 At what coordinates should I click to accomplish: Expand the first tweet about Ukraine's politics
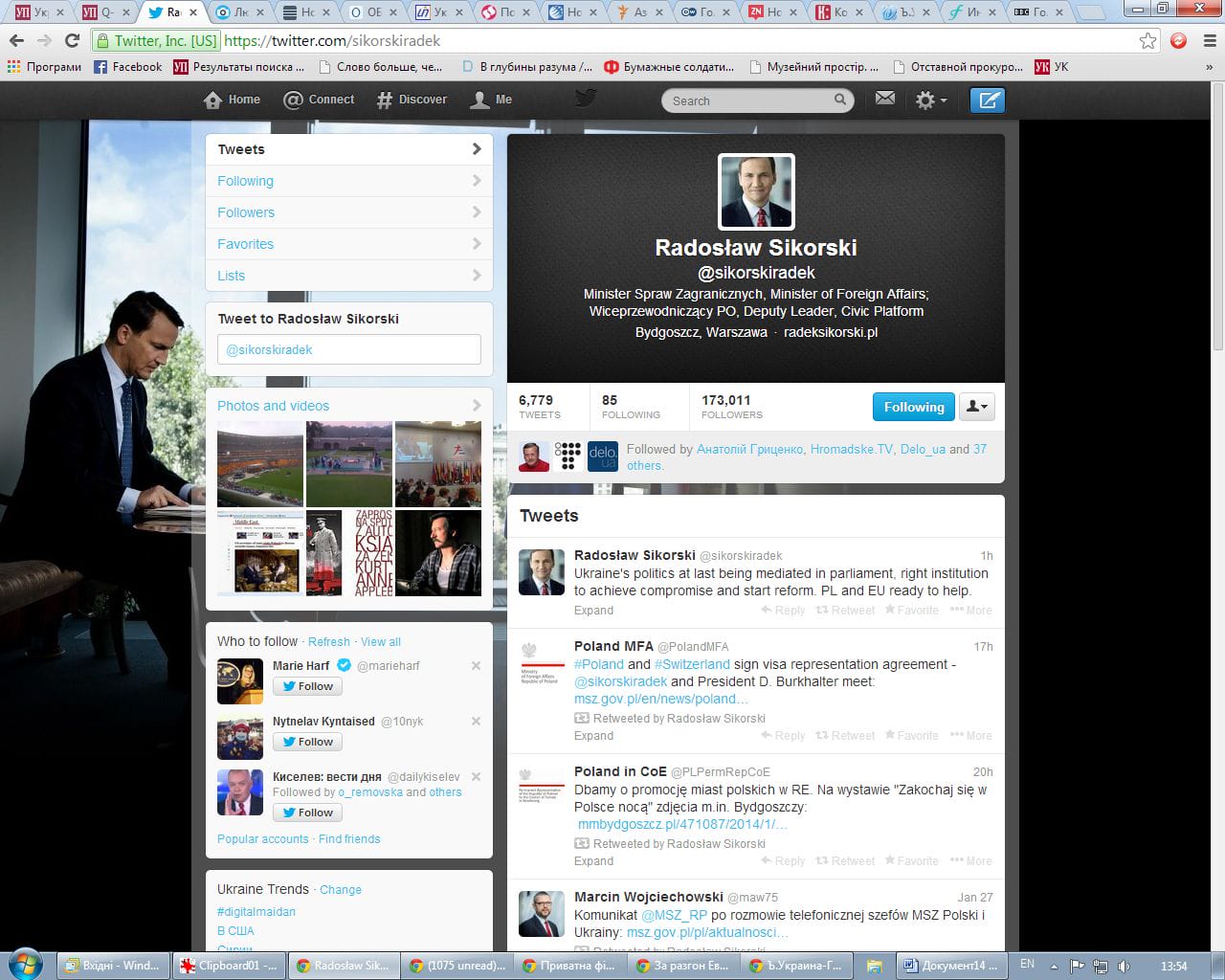[593, 611]
